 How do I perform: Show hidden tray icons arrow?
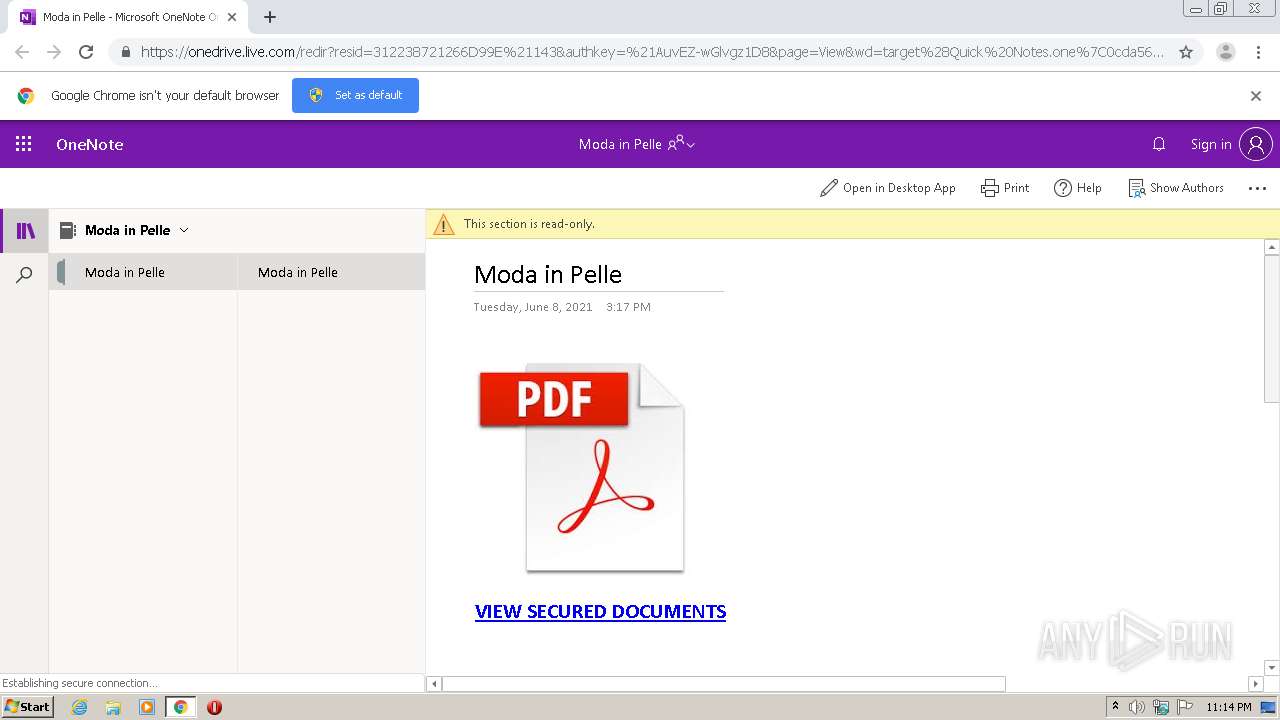1116,706
